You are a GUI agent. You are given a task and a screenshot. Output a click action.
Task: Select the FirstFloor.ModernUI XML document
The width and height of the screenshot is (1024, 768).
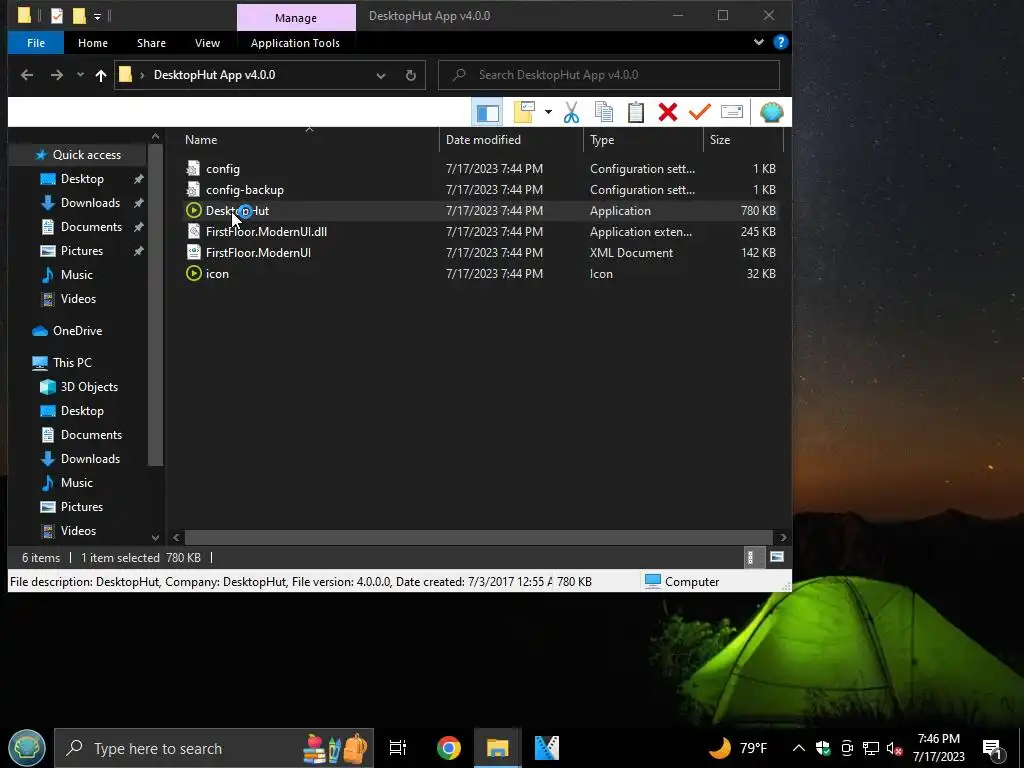258,252
